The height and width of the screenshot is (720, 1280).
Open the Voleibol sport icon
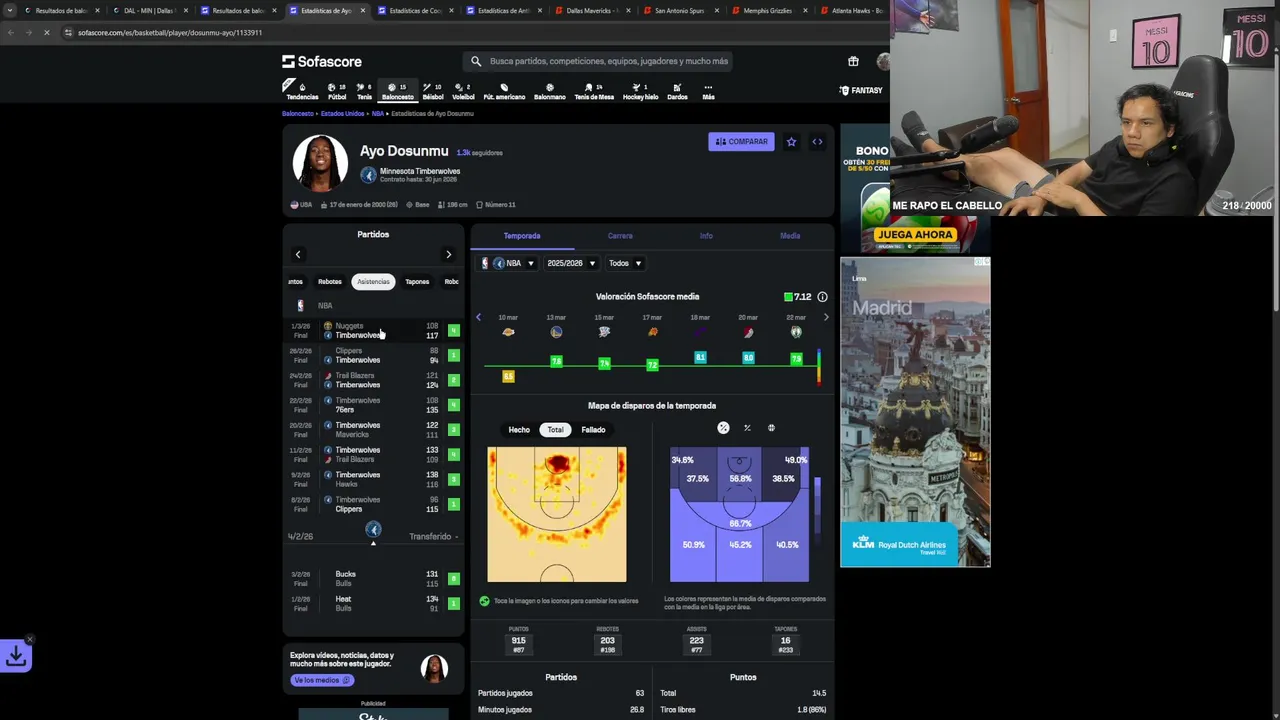click(x=463, y=91)
